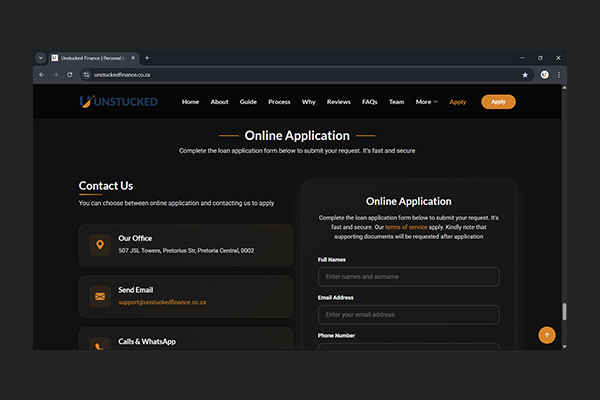This screenshot has width=600, height=400.
Task: Close the Unstucked Finance tab
Action: pos(133,58)
